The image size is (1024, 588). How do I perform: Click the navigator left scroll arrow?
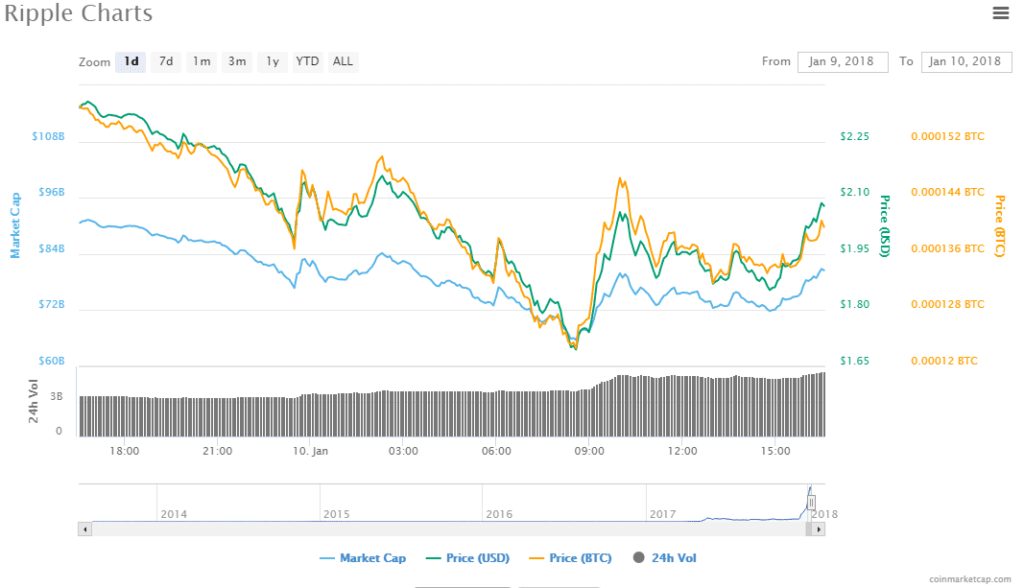[x=85, y=528]
